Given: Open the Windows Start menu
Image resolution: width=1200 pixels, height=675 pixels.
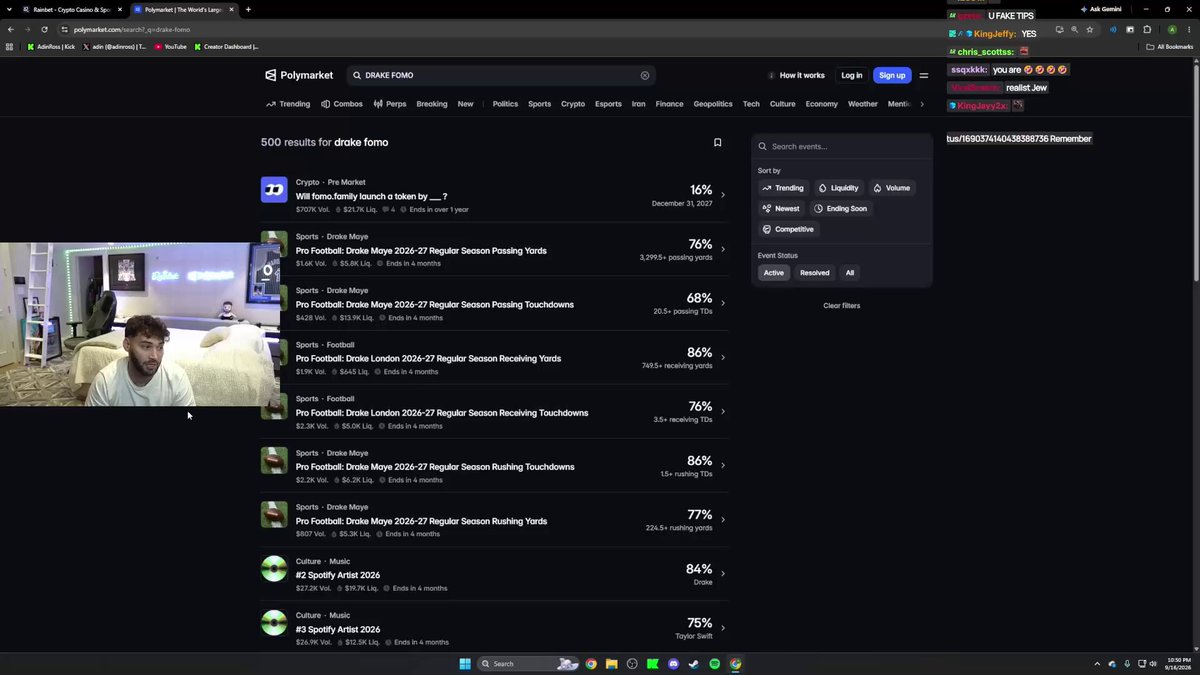Looking at the screenshot, I should (x=465, y=664).
